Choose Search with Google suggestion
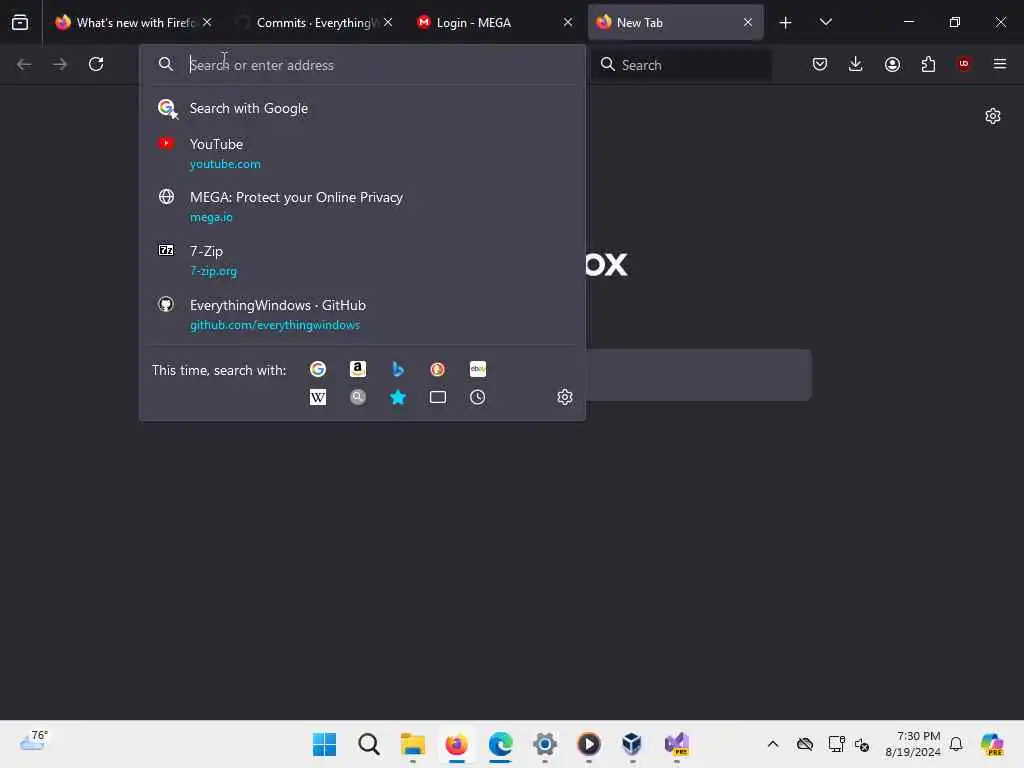The image size is (1024, 768). click(362, 108)
